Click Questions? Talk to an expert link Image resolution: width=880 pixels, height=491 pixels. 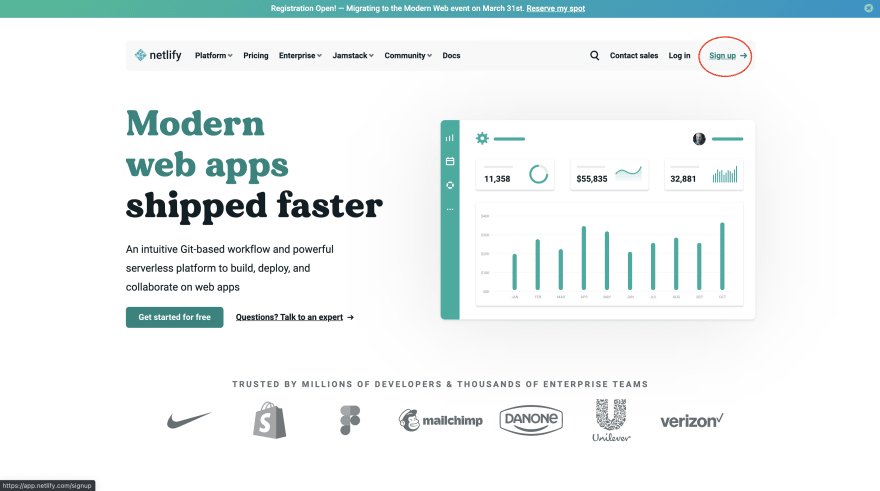coord(295,317)
